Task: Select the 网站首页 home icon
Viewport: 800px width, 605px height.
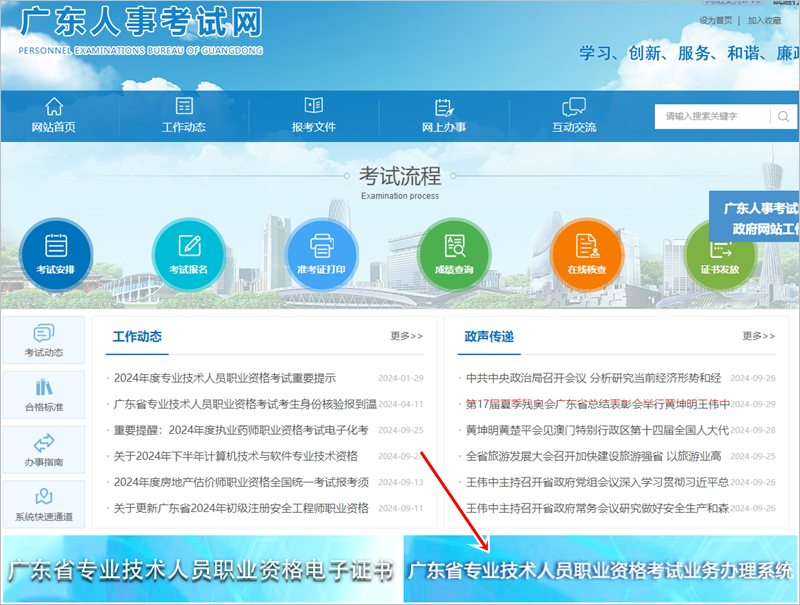Action: coord(53,115)
